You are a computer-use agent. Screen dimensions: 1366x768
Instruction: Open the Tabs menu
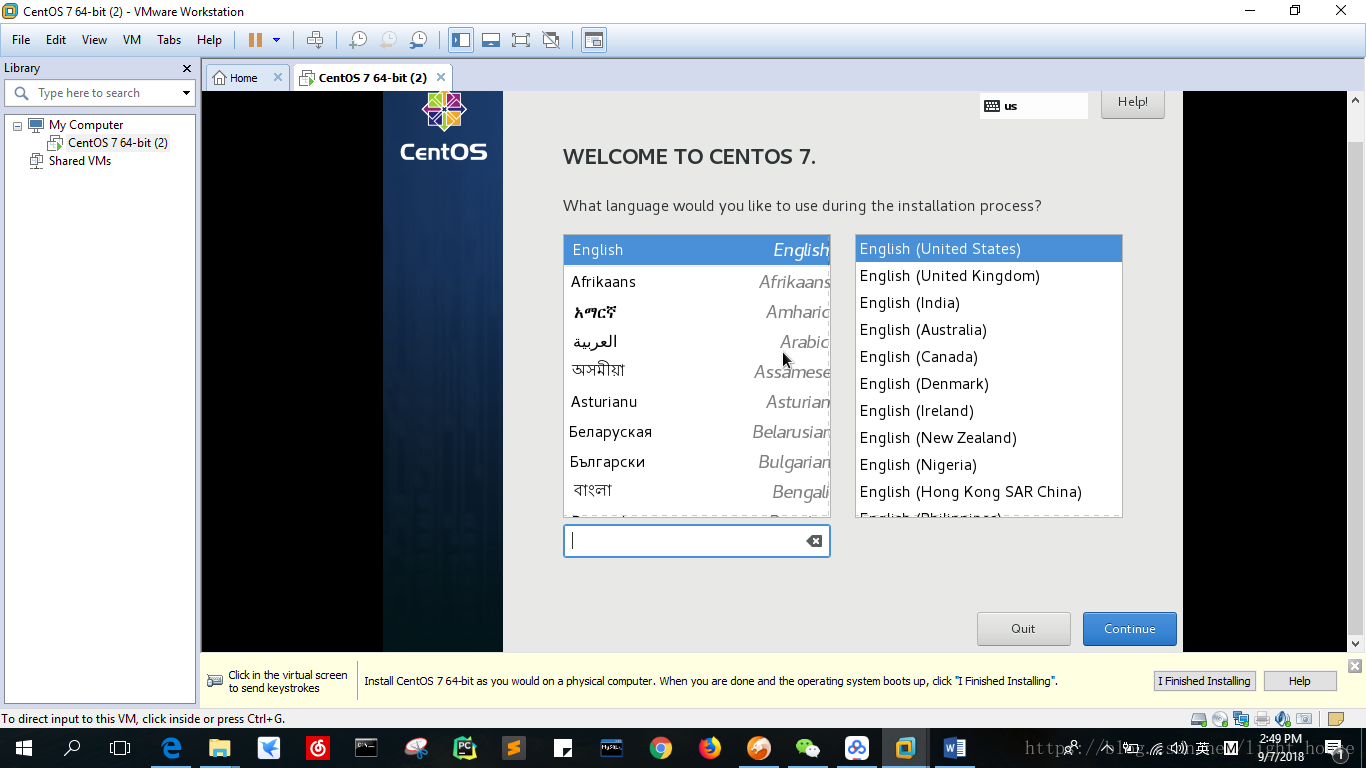tap(169, 40)
